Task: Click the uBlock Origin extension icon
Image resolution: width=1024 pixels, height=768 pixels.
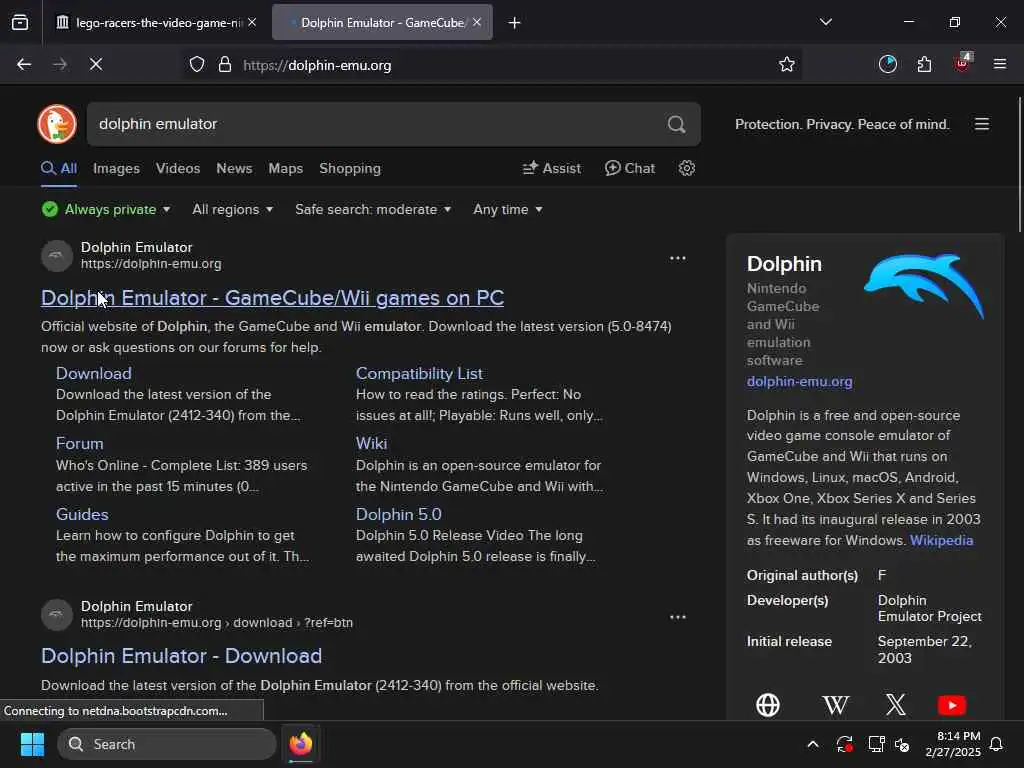Action: tap(963, 63)
